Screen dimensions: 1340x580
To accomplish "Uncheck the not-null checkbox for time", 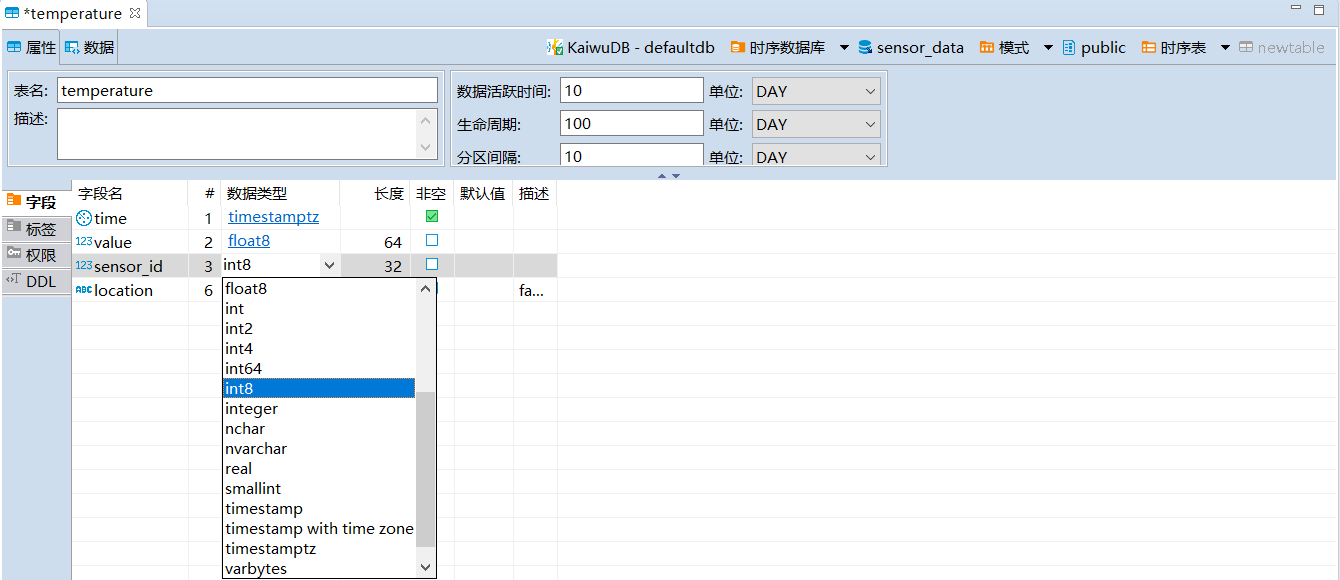I will 432,217.
